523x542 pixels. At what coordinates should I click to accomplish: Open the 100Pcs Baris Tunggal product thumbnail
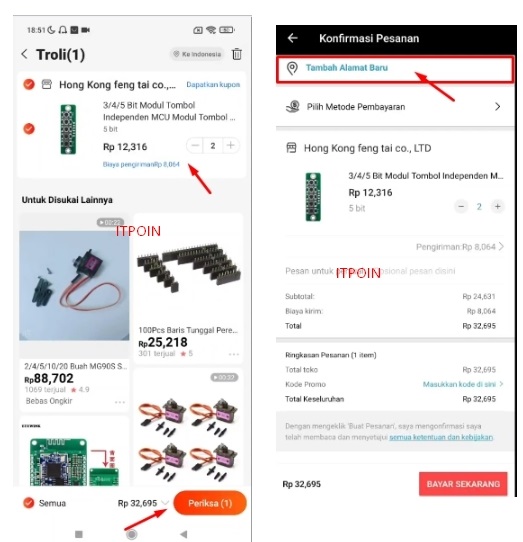pyautogui.click(x=188, y=270)
